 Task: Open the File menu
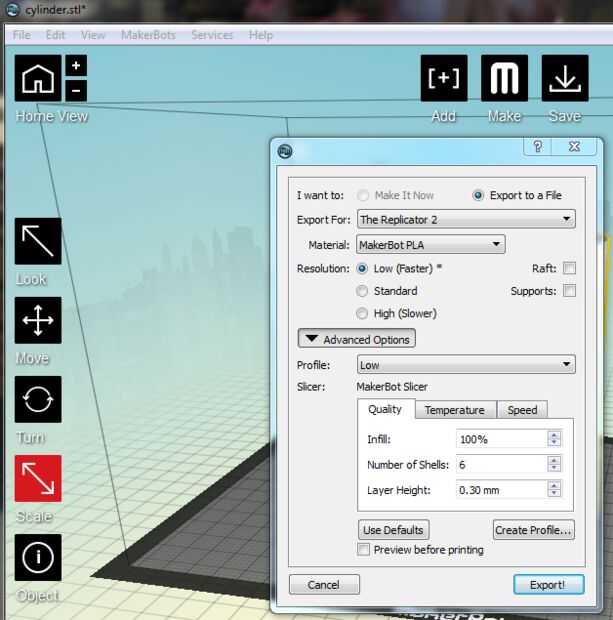coord(22,35)
